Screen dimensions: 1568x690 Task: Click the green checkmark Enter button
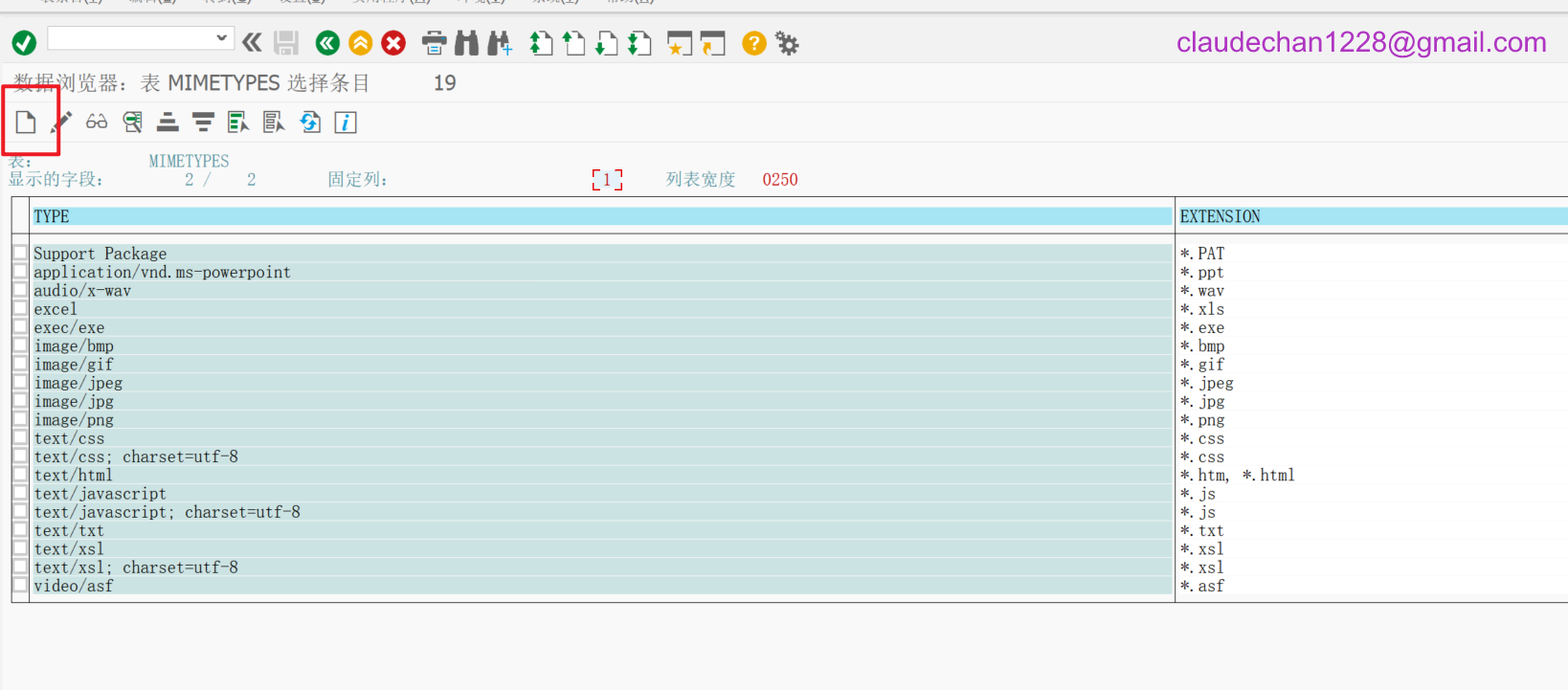tap(24, 43)
